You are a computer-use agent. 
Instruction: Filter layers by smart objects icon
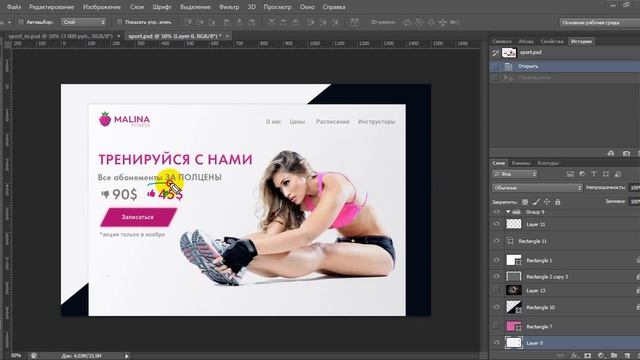point(618,174)
